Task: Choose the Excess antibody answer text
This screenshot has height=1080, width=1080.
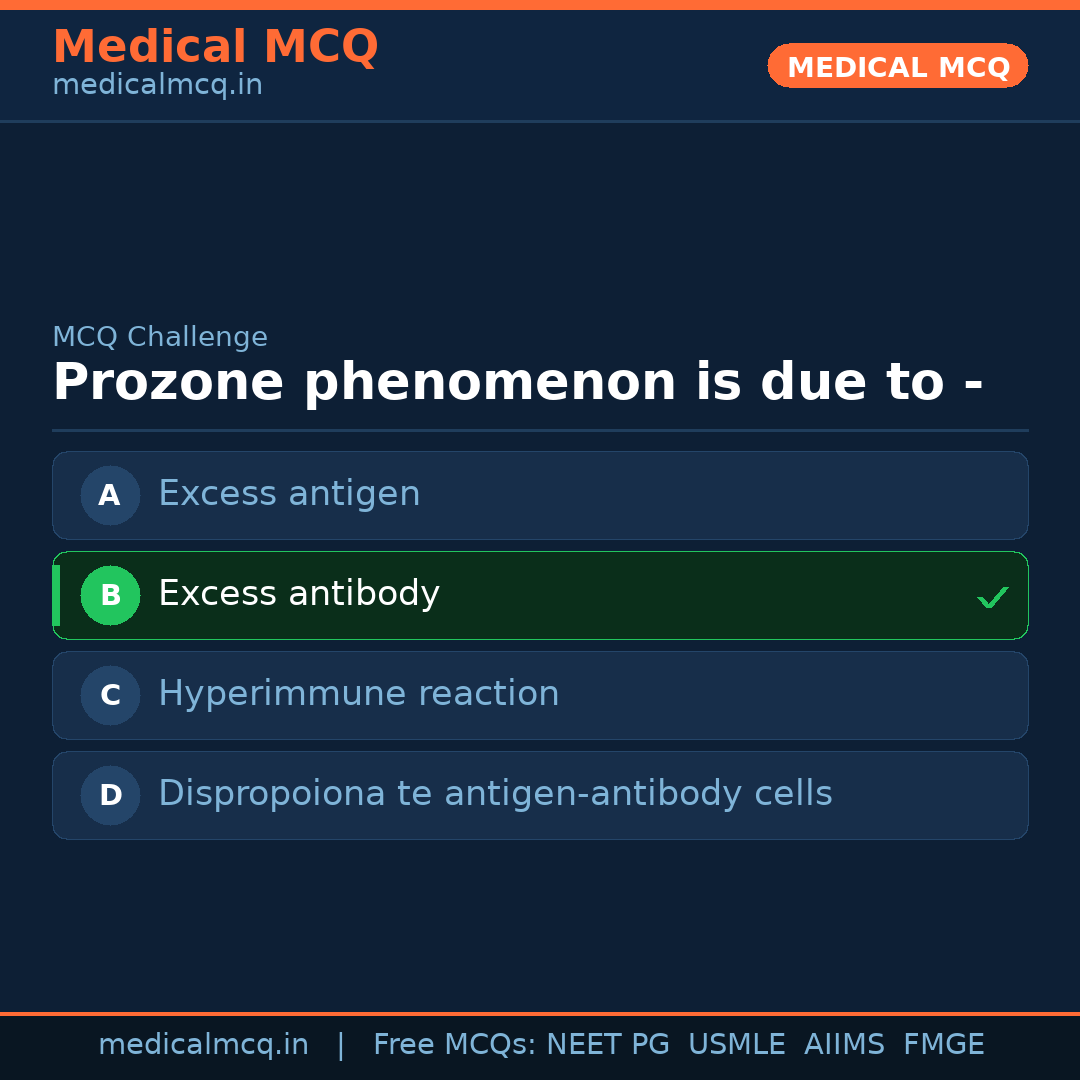Action: [x=299, y=594]
